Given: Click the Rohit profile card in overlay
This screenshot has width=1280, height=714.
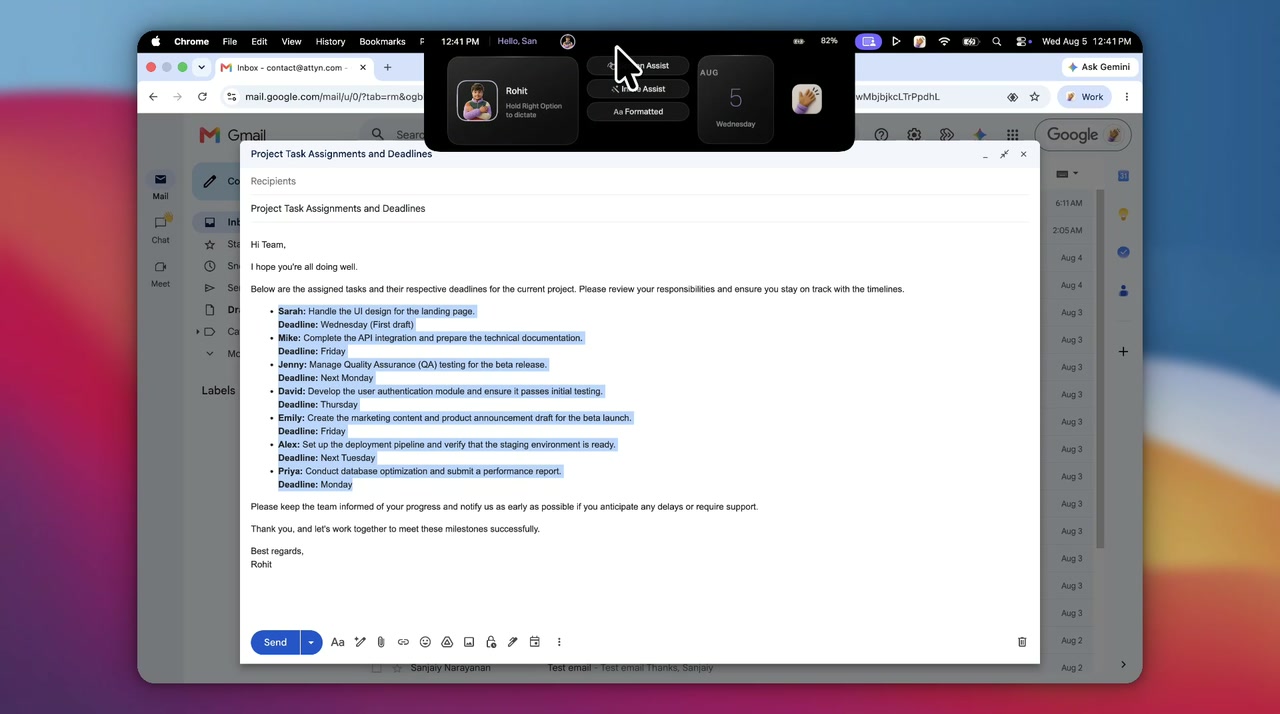Looking at the screenshot, I should point(513,100).
